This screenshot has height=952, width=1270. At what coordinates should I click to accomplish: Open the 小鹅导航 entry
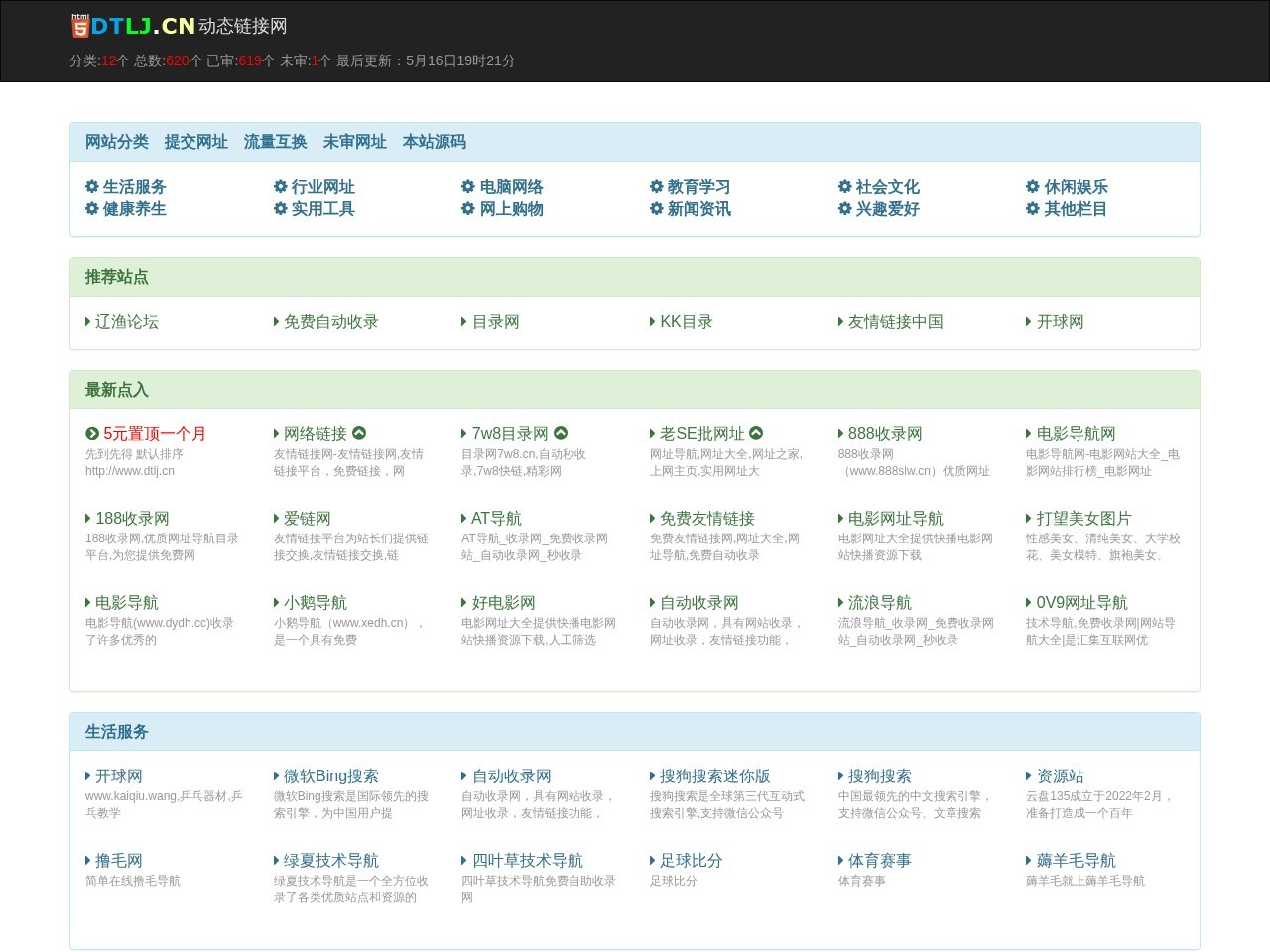tap(316, 602)
